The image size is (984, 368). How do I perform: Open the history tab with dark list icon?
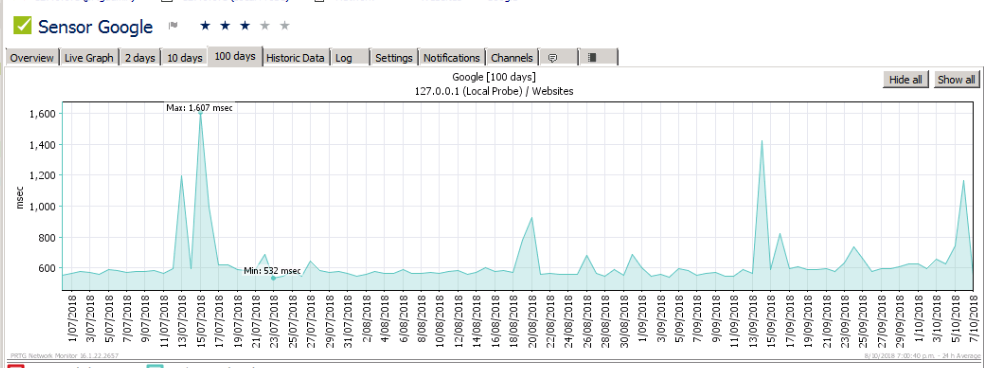tap(599, 57)
